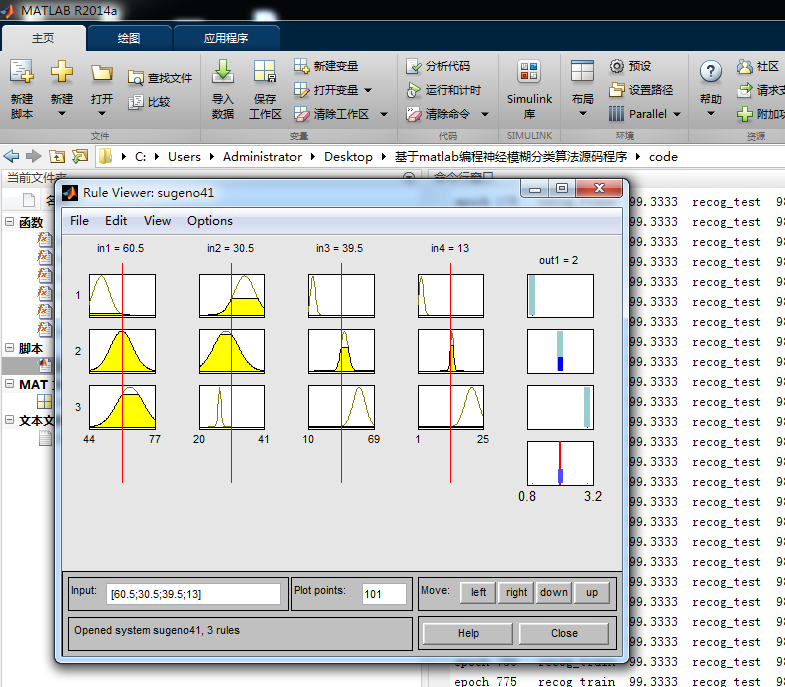
Task: Click the Import Data (导入数据) icon
Action: click(x=223, y=71)
